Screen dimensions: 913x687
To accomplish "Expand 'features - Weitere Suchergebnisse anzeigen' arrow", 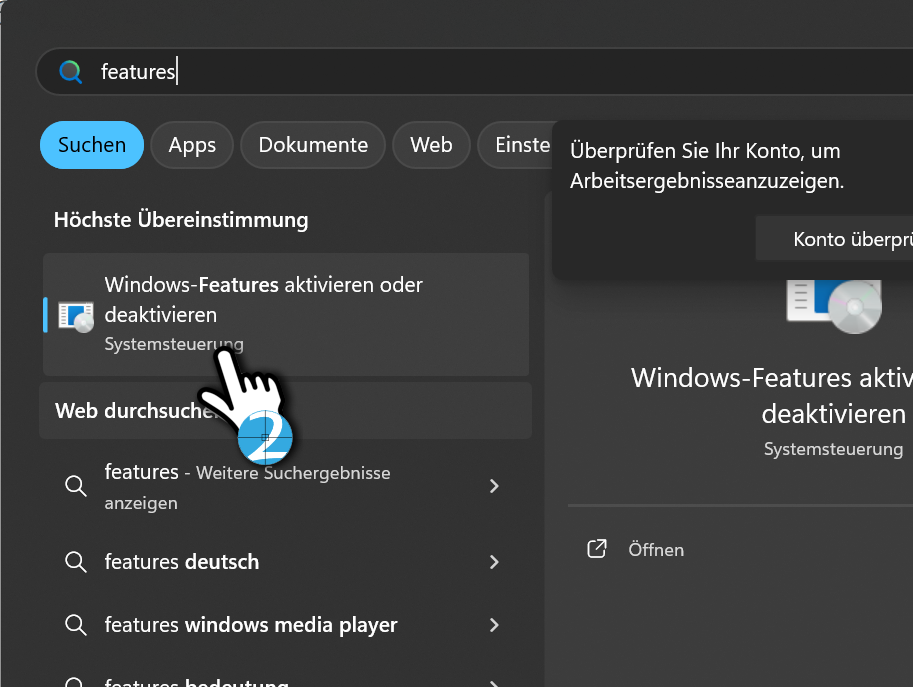I will point(494,486).
